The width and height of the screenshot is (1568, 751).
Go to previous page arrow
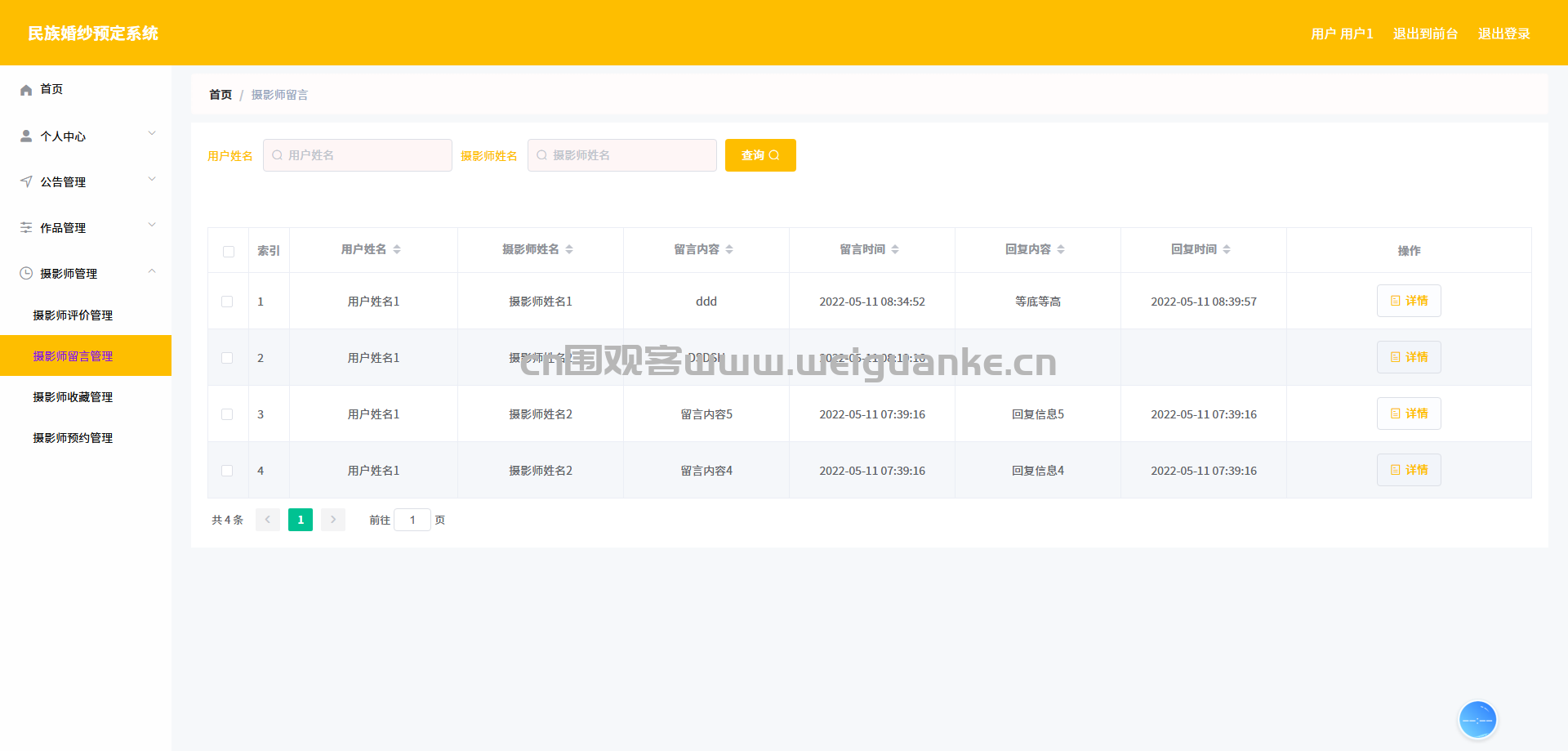click(268, 520)
